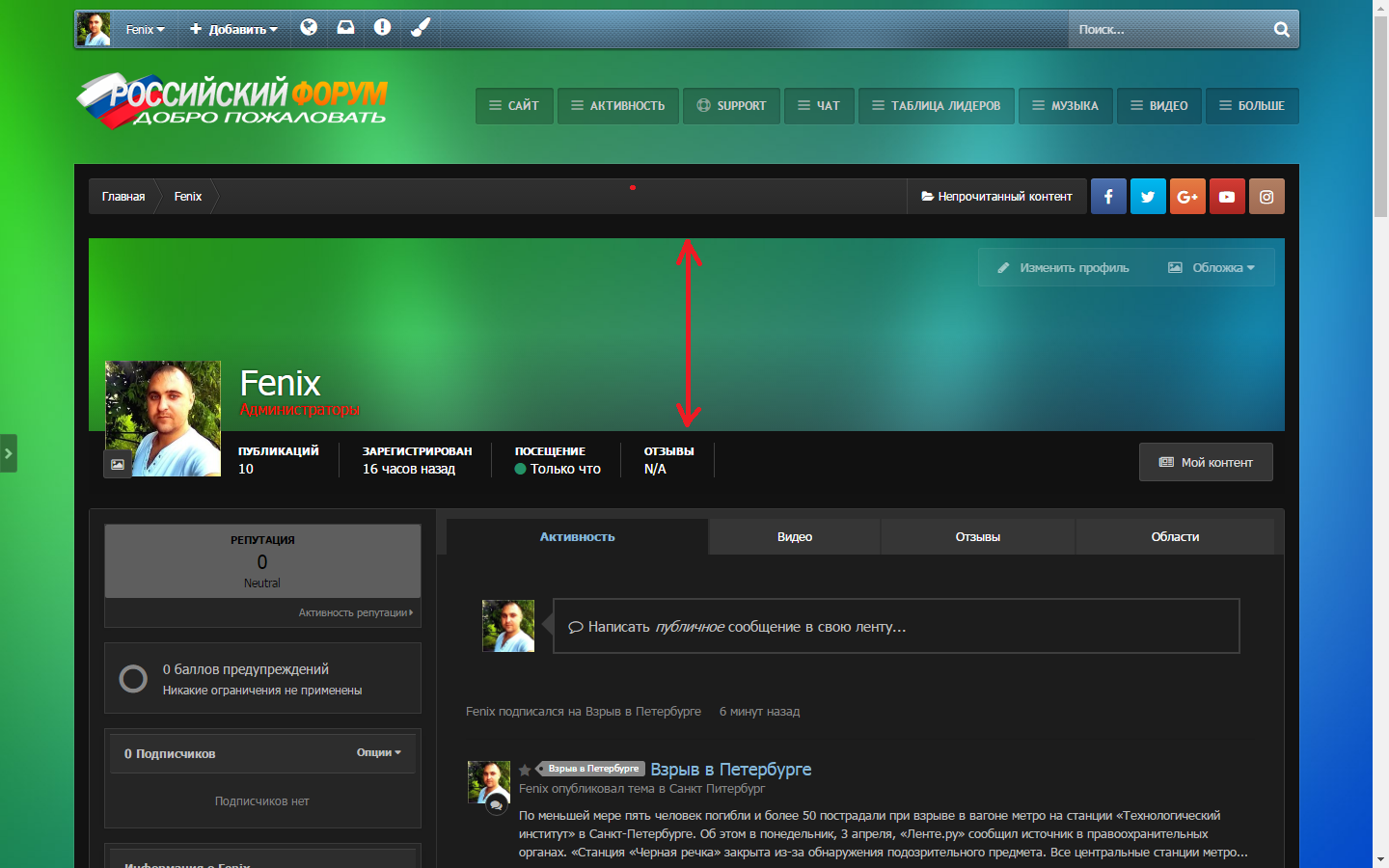Open the Twitter social icon
The image size is (1389, 868).
[1148, 196]
